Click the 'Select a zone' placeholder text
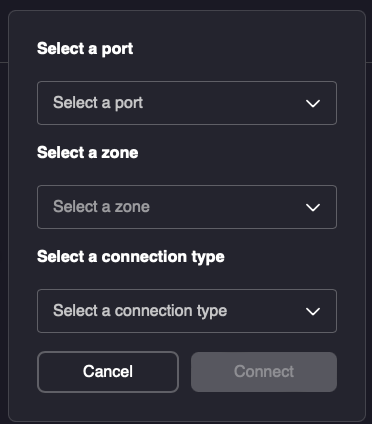 tap(101, 207)
